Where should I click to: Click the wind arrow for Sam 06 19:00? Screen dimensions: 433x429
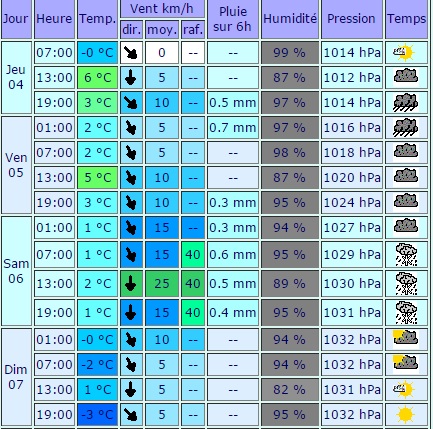[x=131, y=313]
